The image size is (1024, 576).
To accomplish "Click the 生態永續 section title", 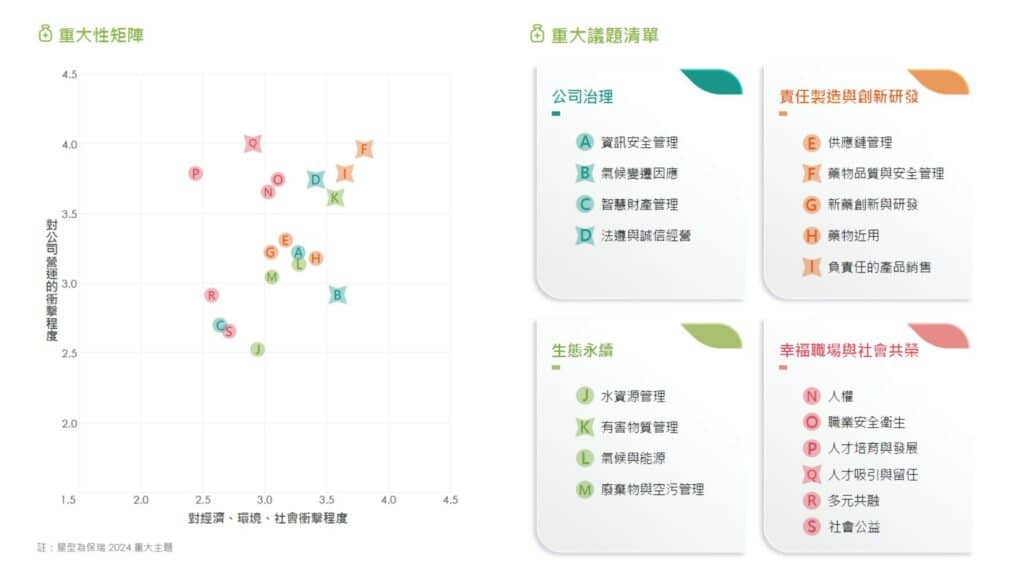I will [583, 351].
